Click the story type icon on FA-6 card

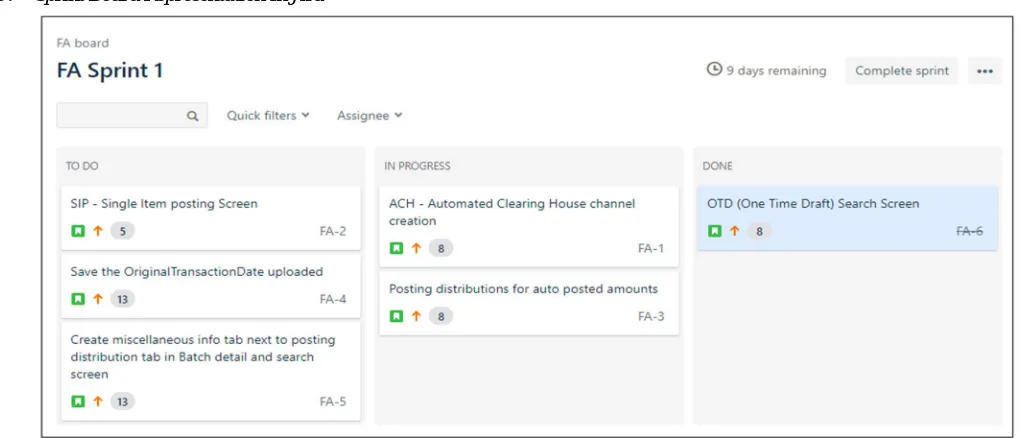click(x=714, y=230)
